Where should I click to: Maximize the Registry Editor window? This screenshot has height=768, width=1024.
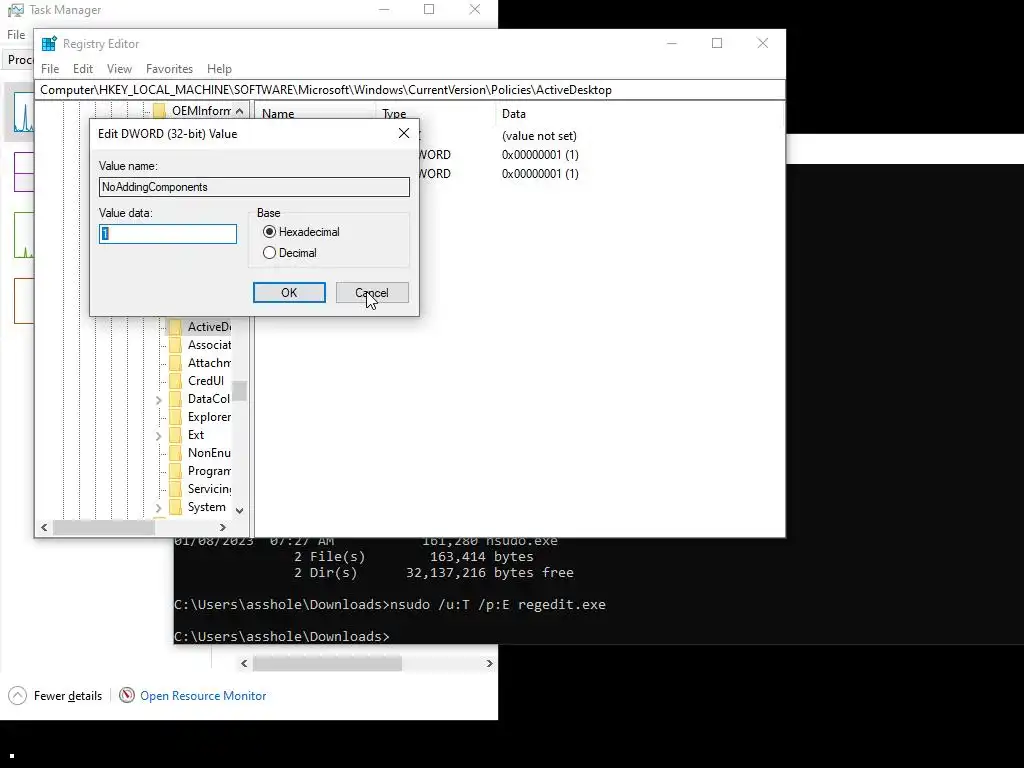click(717, 43)
